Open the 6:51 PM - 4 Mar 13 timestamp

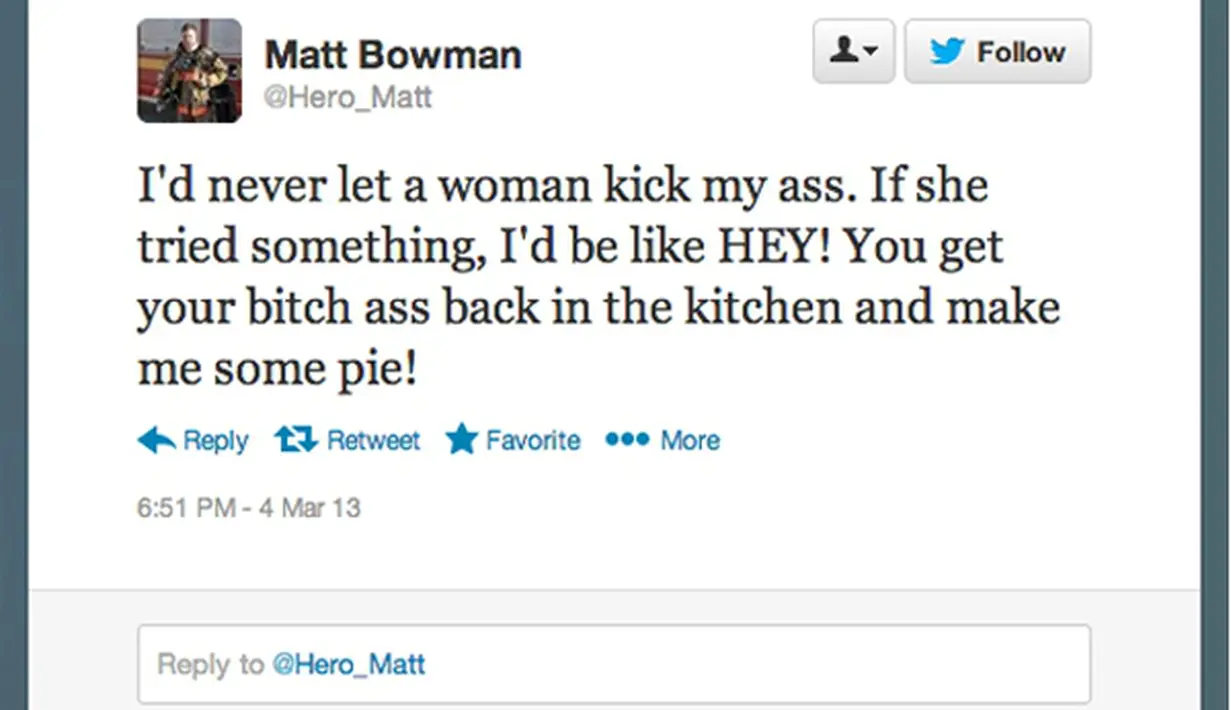click(x=248, y=507)
